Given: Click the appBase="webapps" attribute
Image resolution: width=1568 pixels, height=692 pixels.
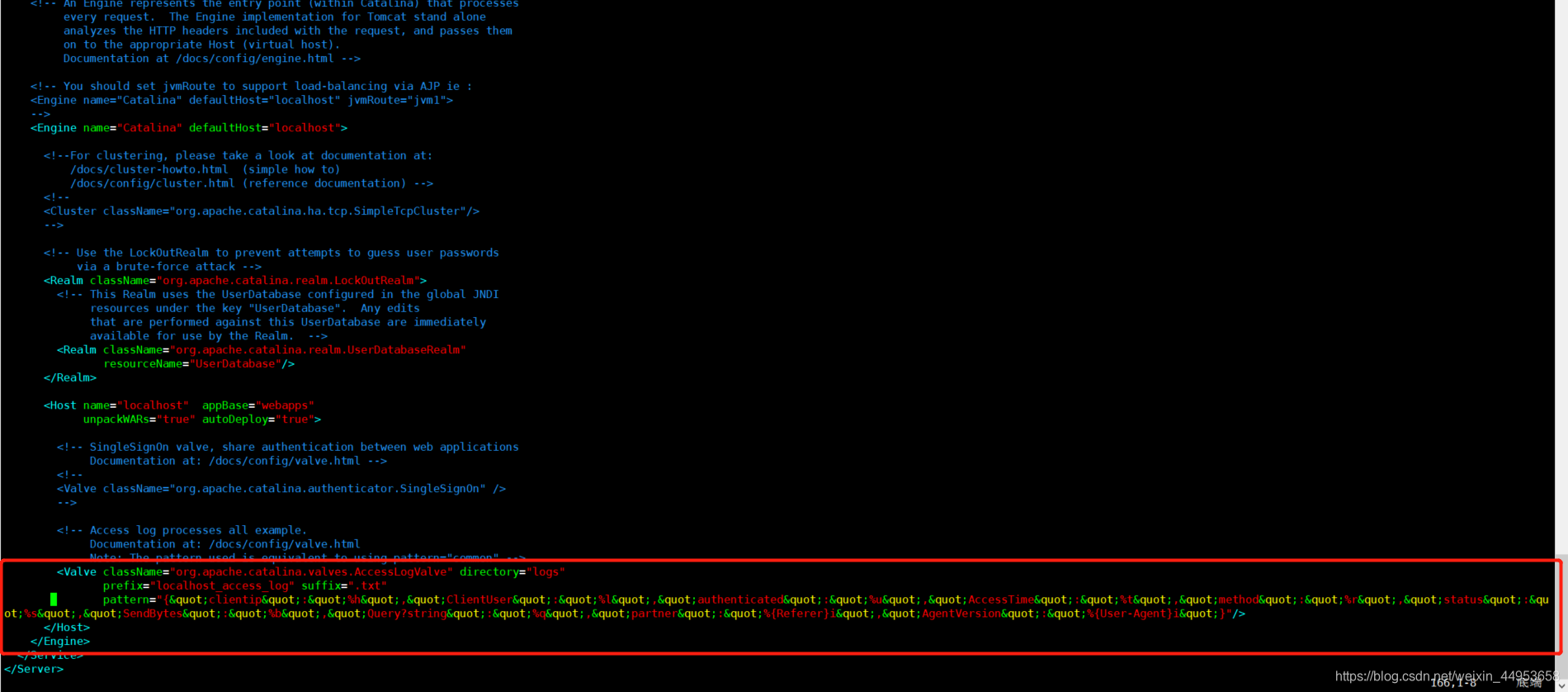Looking at the screenshot, I should (258, 405).
